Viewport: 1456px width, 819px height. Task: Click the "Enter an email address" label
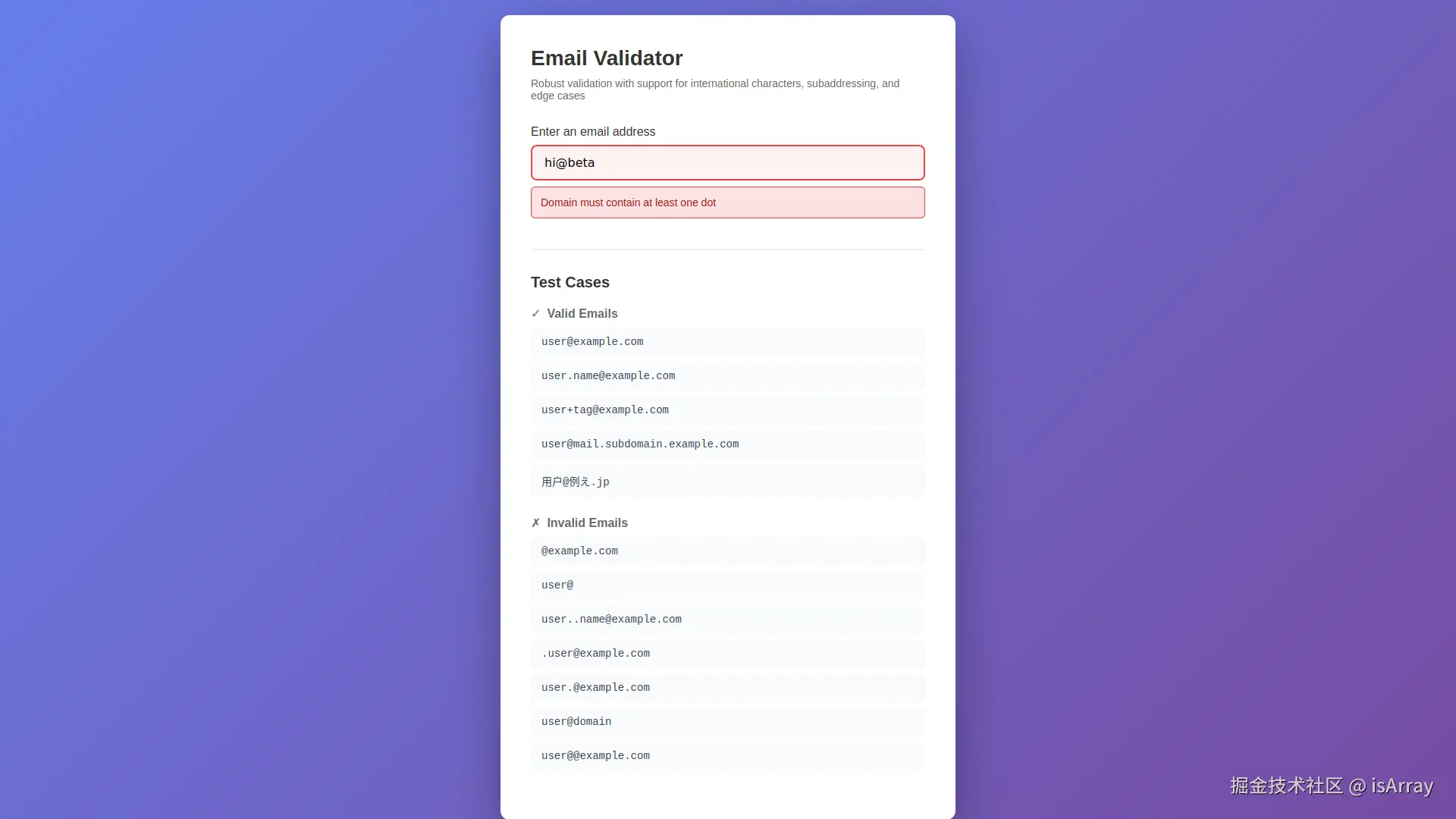(593, 132)
